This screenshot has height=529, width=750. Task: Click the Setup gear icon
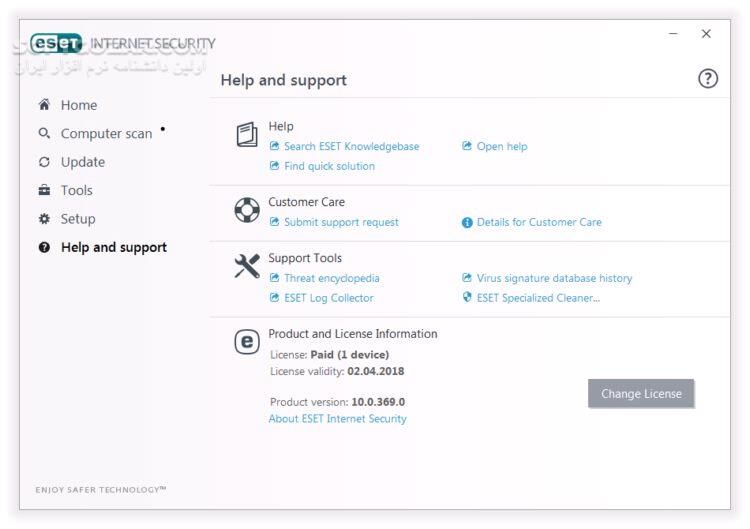tap(44, 219)
